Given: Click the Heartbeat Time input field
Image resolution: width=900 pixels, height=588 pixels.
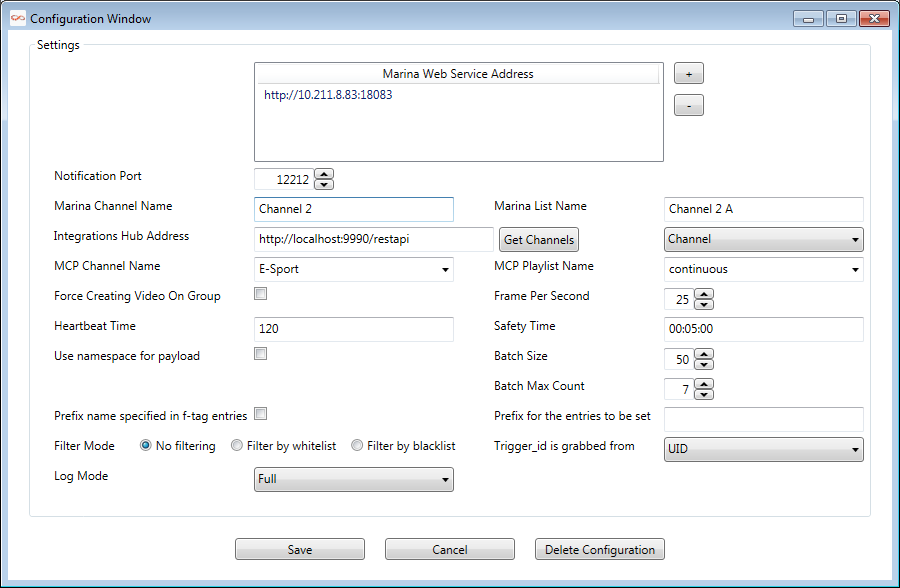Looking at the screenshot, I should [x=354, y=329].
